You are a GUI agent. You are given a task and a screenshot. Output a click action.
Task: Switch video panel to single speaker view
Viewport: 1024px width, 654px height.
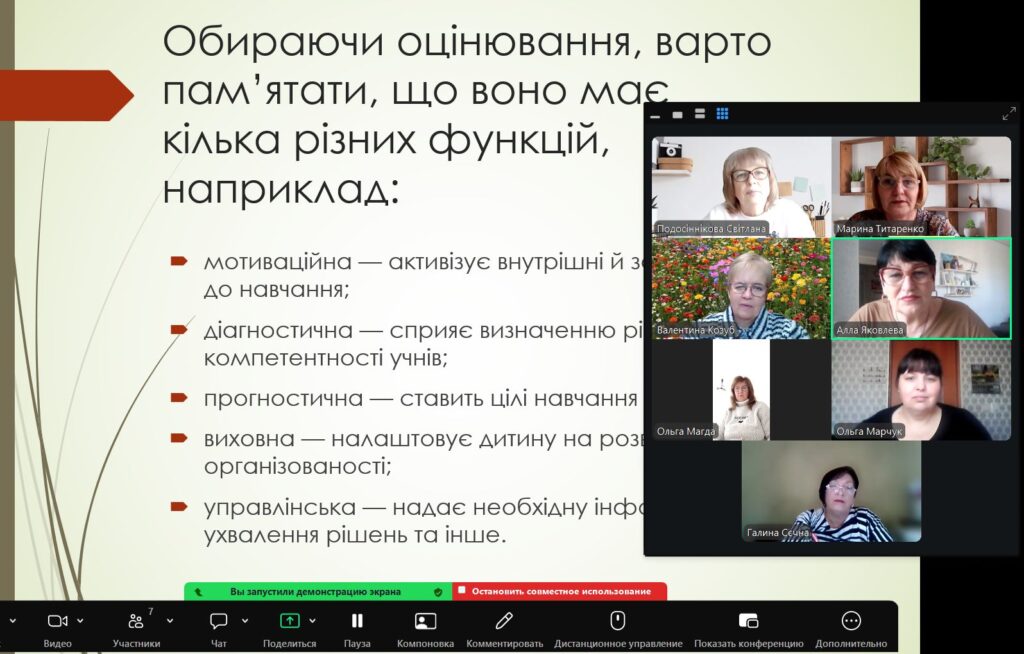tap(677, 114)
